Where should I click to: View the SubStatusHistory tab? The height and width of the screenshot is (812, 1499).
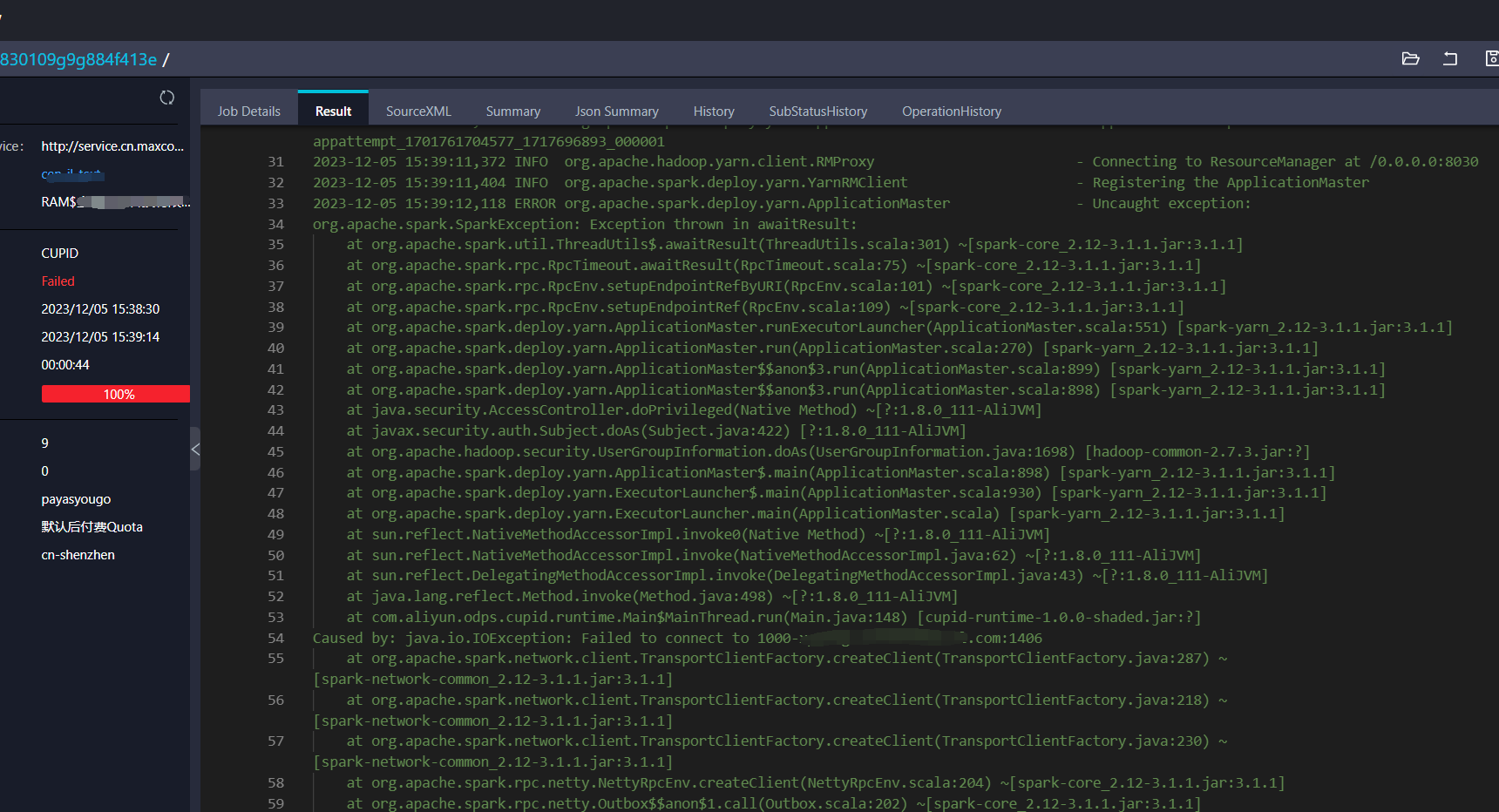coord(817,112)
